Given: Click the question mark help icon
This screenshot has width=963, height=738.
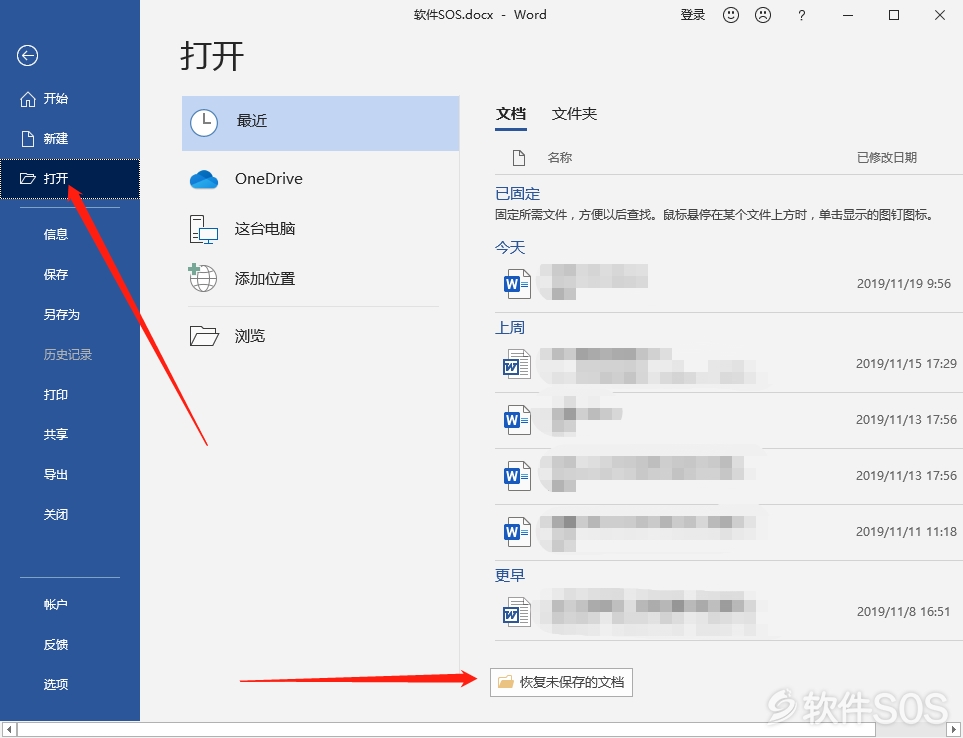Looking at the screenshot, I should coord(801,16).
